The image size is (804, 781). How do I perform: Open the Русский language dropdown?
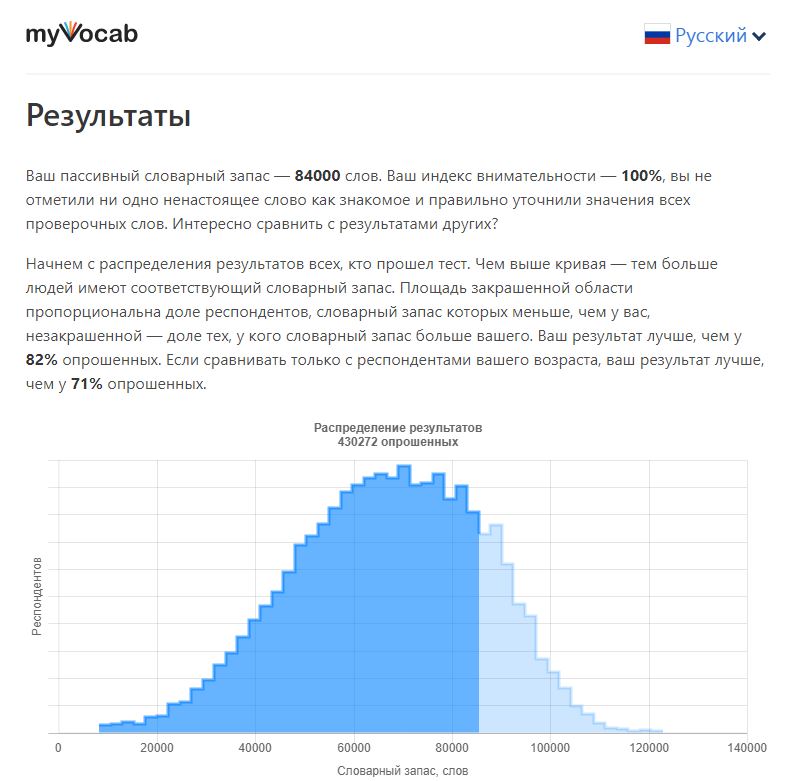click(x=705, y=35)
